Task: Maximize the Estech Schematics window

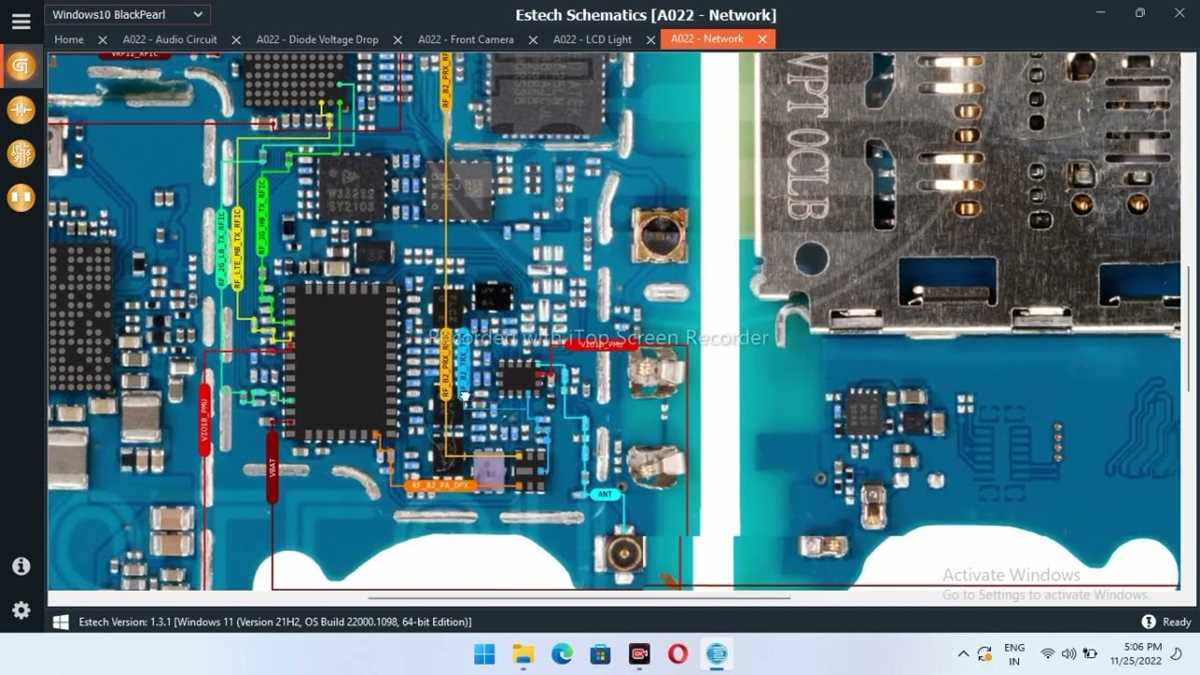Action: pyautogui.click(x=1140, y=13)
